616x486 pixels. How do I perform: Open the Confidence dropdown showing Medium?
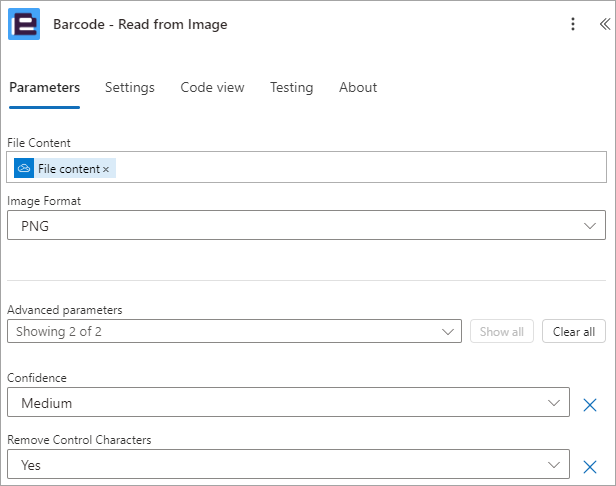coord(288,402)
